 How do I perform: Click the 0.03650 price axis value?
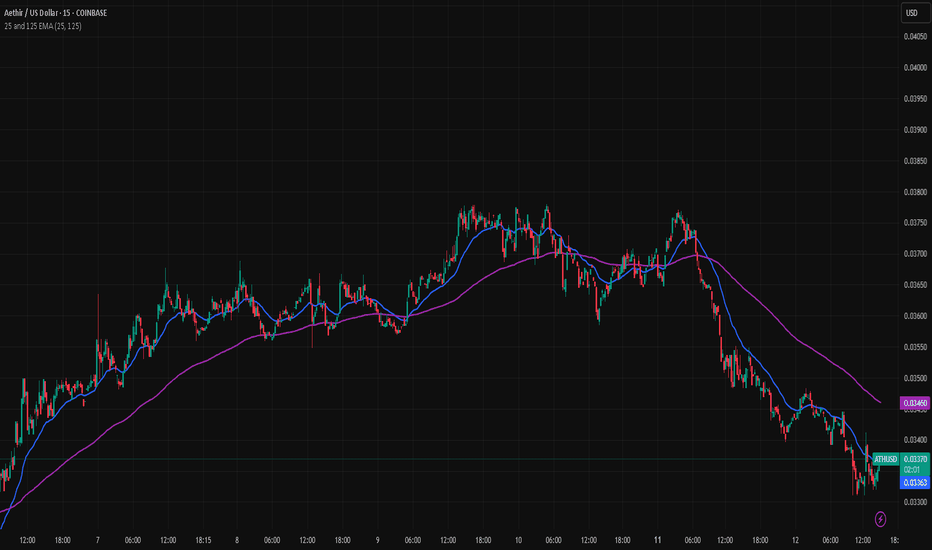coord(915,285)
